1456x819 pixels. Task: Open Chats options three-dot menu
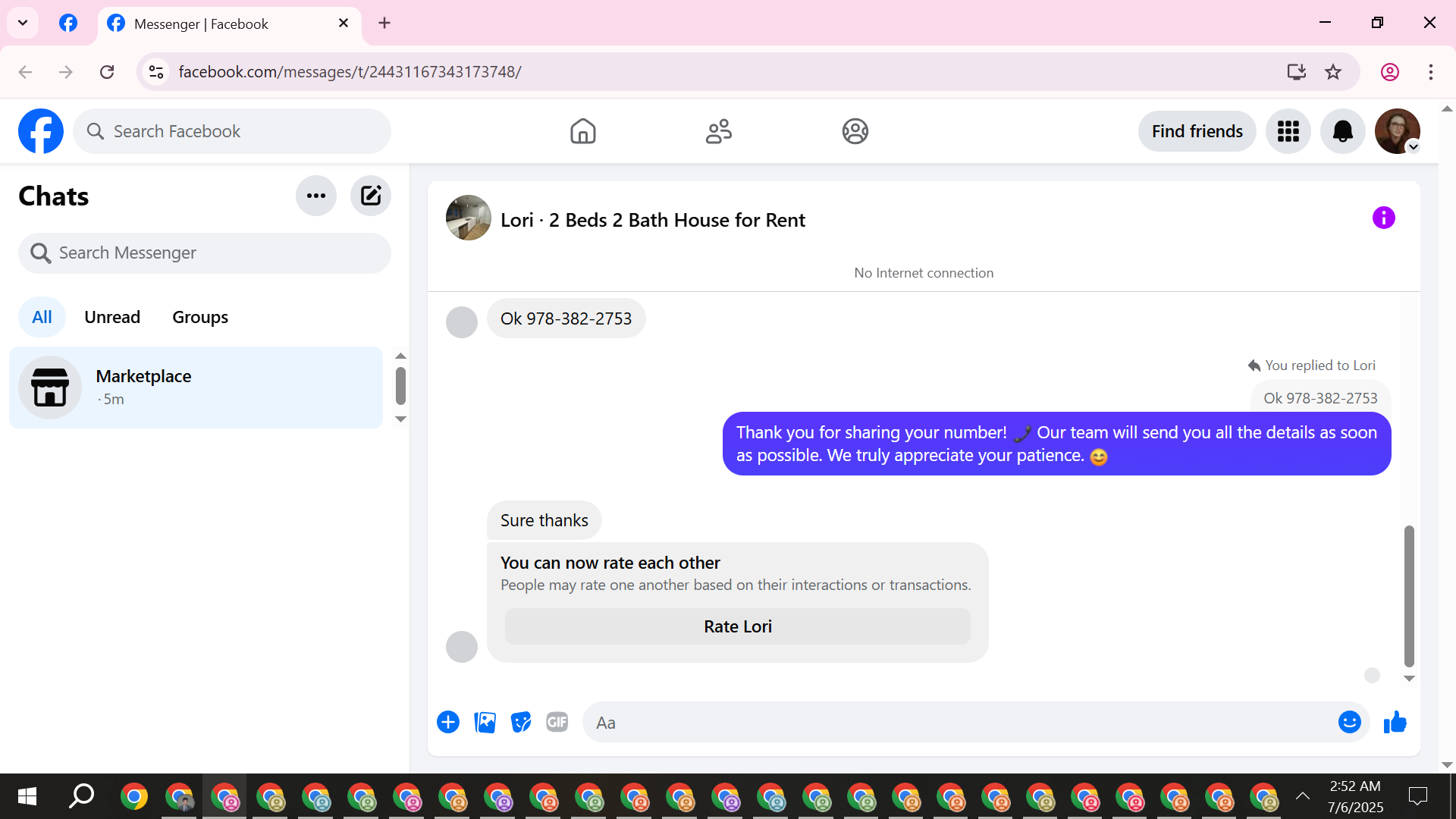click(x=316, y=196)
